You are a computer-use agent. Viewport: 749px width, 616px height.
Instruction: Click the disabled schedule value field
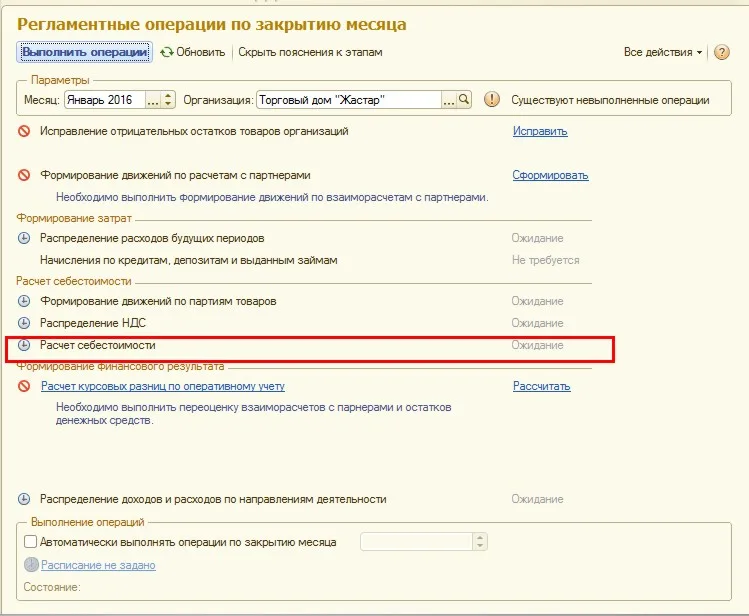(417, 542)
